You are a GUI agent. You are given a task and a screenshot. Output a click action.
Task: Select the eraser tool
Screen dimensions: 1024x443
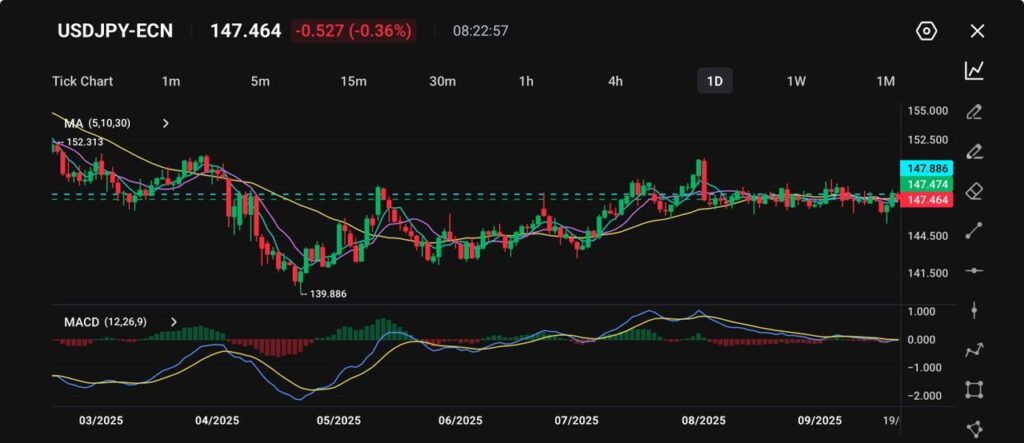(974, 190)
